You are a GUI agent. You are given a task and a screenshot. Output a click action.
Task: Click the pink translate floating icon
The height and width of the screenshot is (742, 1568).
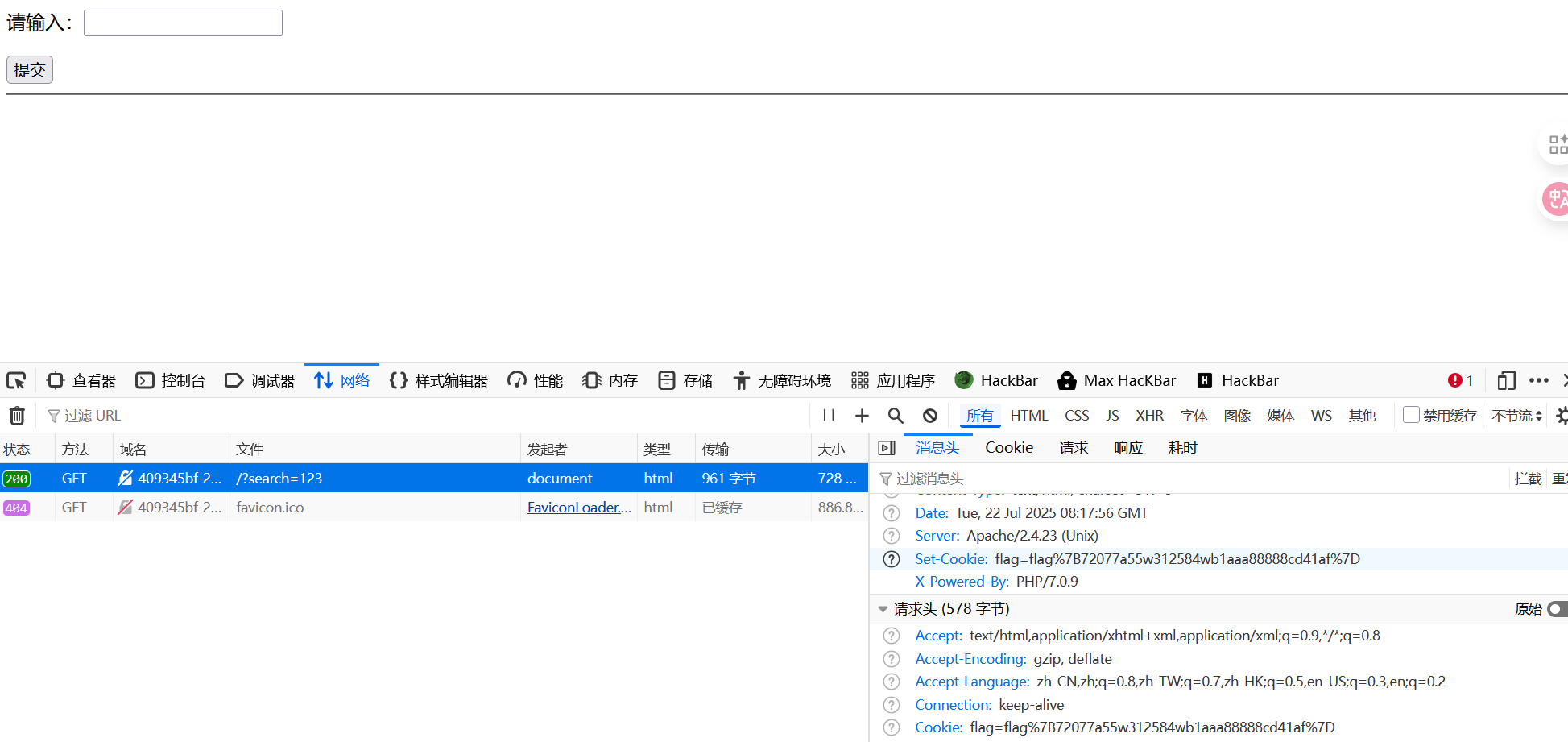coord(1556,199)
